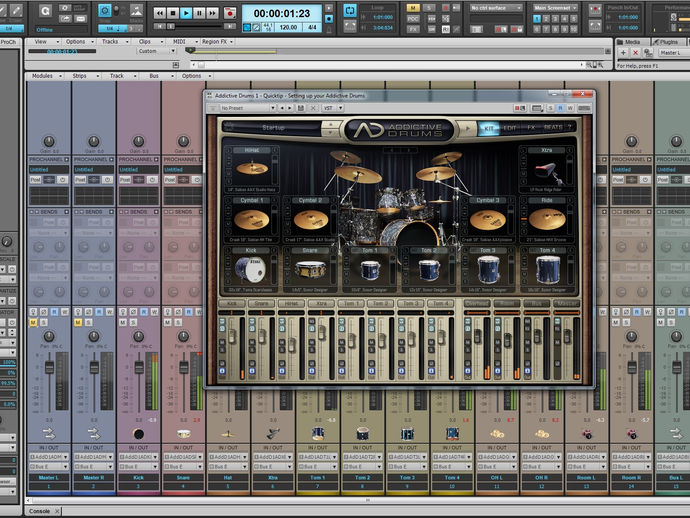Image resolution: width=690 pixels, height=518 pixels.
Task: Mute the Kick track strip
Action: point(123,323)
